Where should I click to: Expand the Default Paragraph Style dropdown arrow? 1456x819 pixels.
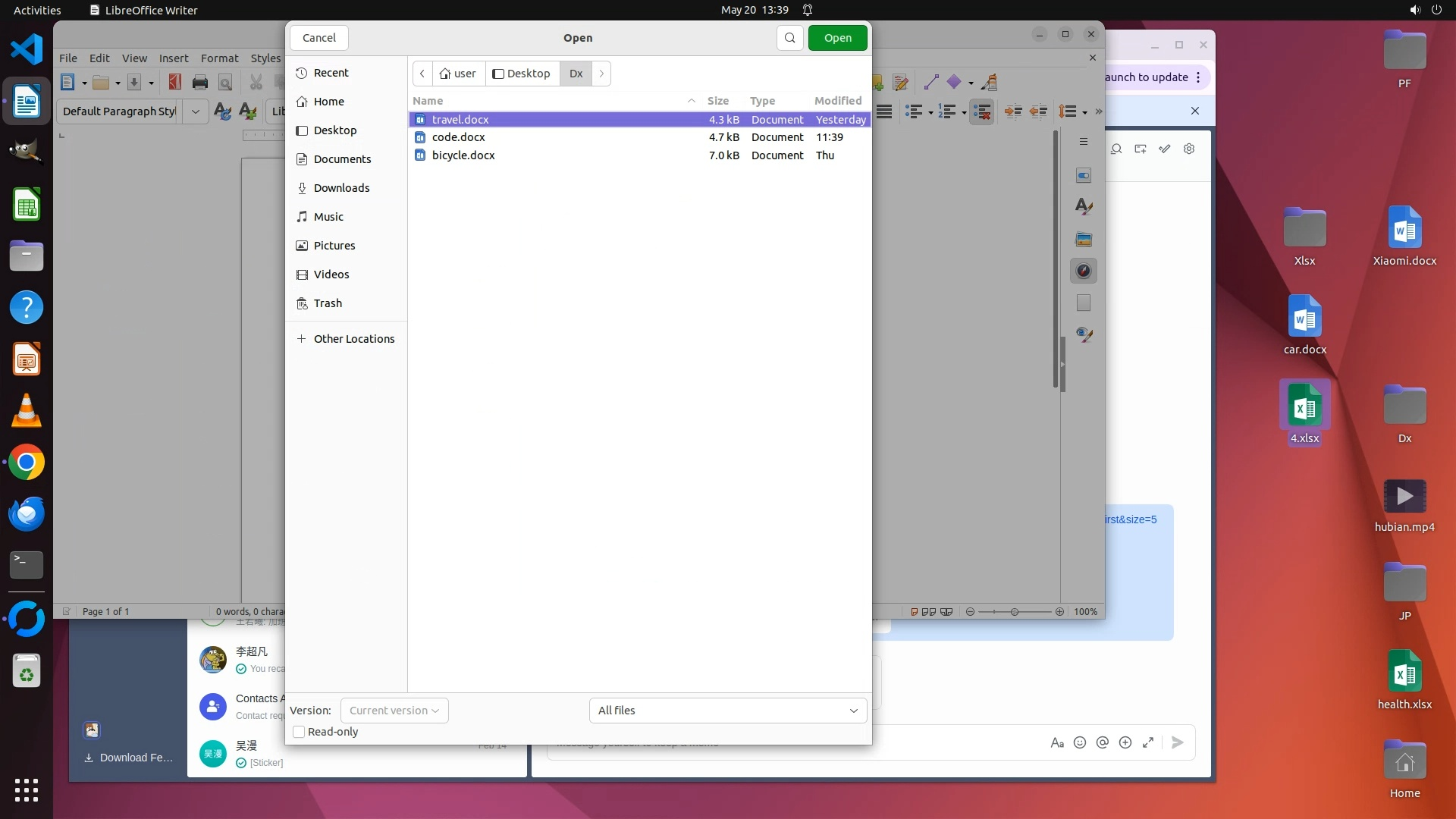195,111
